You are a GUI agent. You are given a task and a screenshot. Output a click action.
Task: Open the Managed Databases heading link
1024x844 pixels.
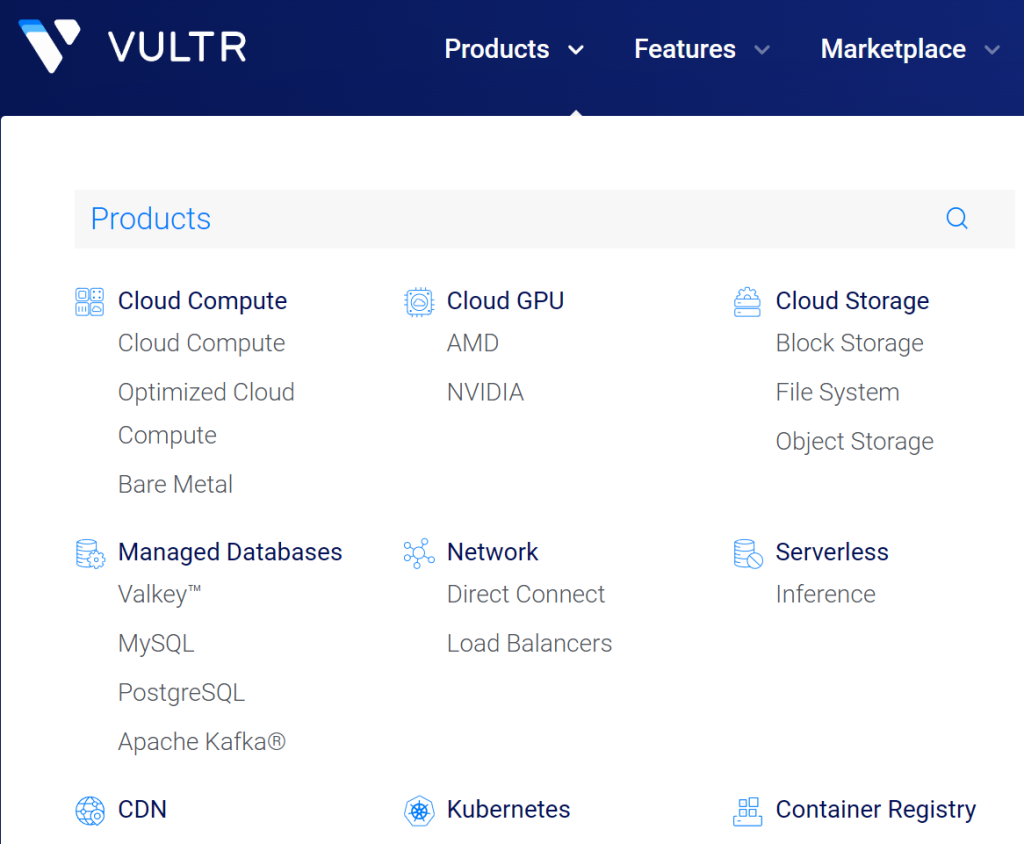pyautogui.click(x=230, y=553)
